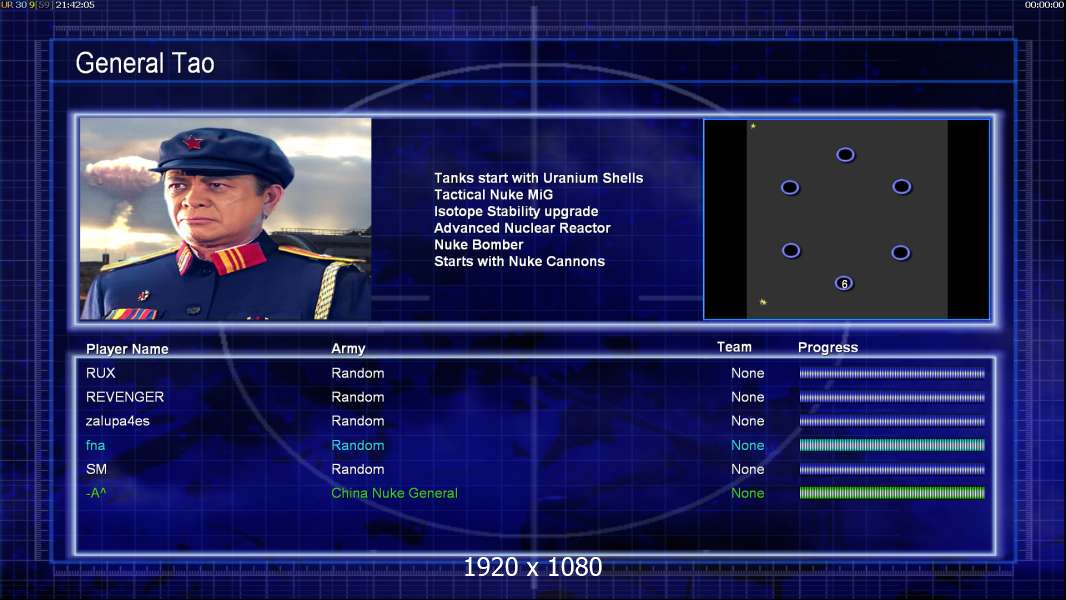The width and height of the screenshot is (1066, 600).
Task: Select the southeast start position circle on minimap
Action: click(x=901, y=253)
